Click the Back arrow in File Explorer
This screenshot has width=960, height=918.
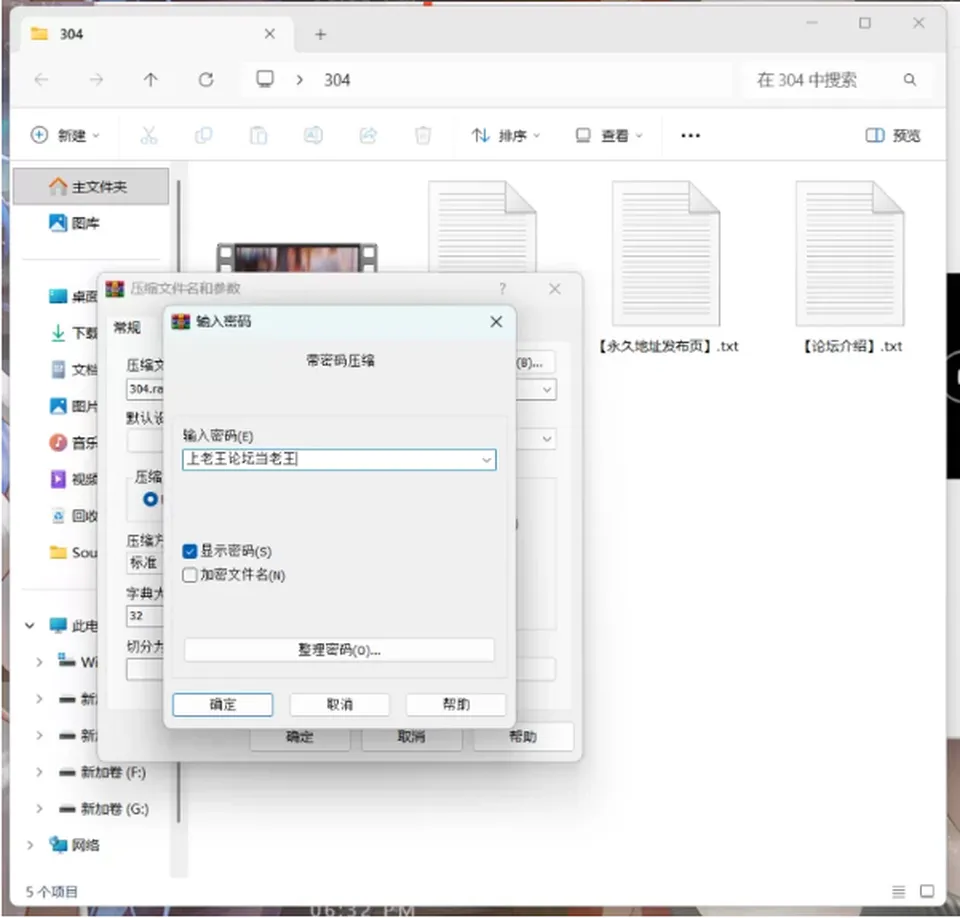[41, 80]
